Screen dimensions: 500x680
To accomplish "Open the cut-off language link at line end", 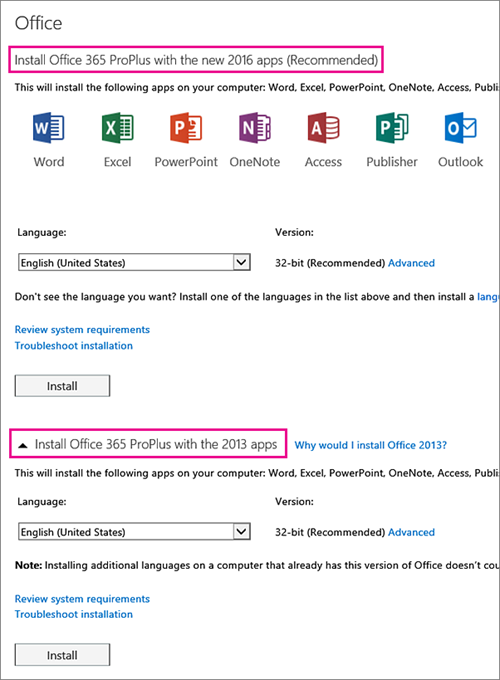I will 488,297.
